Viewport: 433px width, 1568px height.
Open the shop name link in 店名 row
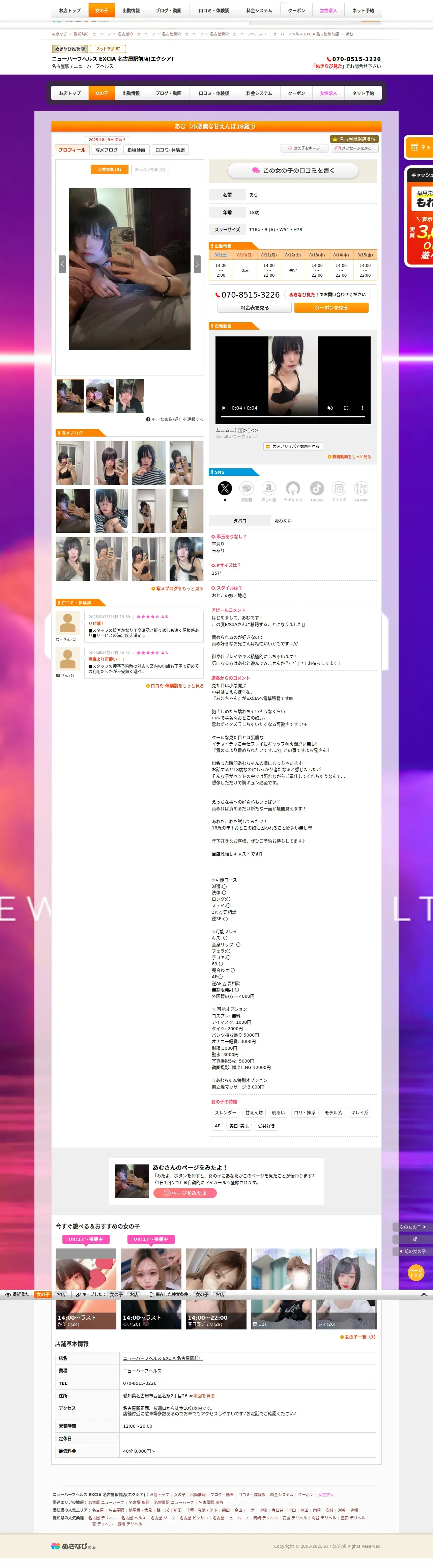[163, 1358]
